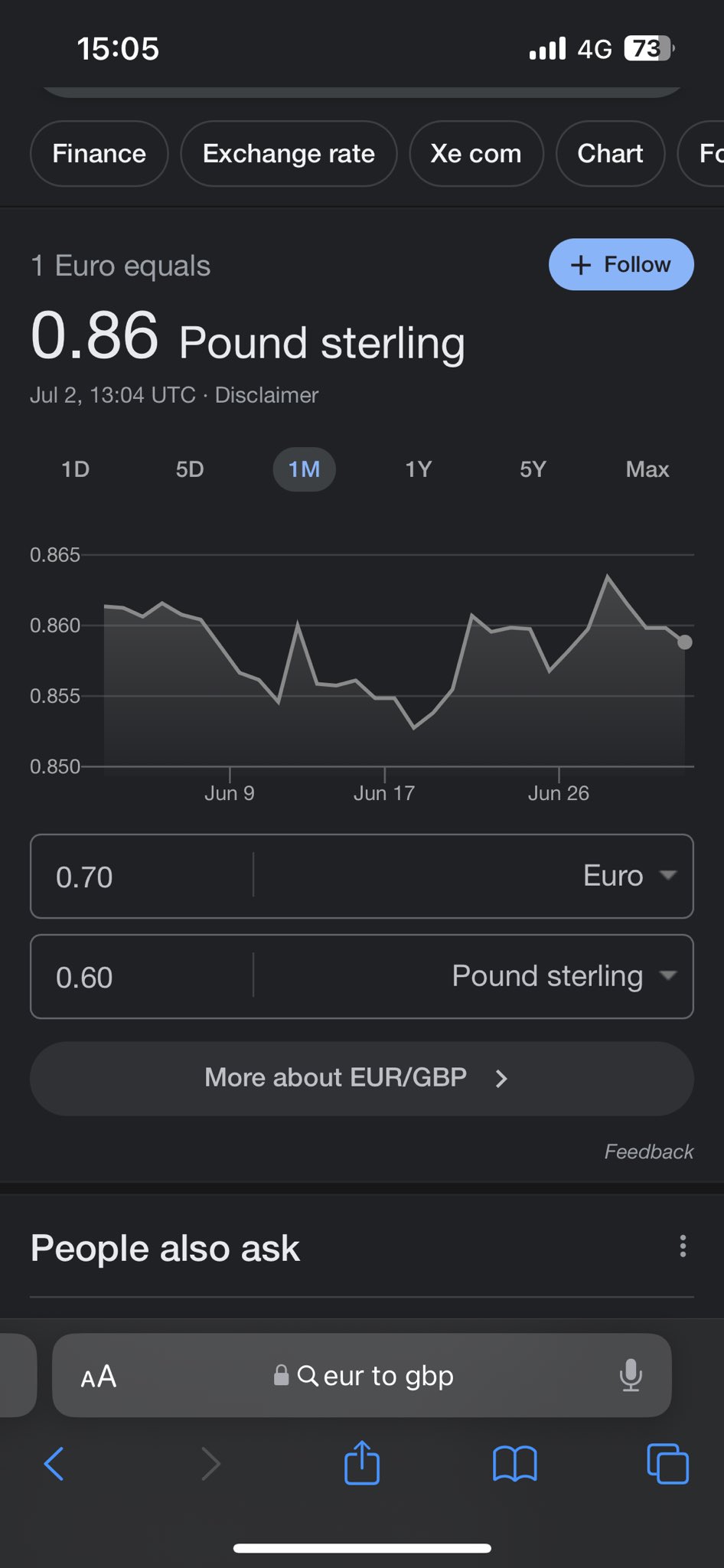This screenshot has height=1568, width=724.
Task: Select the 1Y chart range
Action: tap(419, 469)
